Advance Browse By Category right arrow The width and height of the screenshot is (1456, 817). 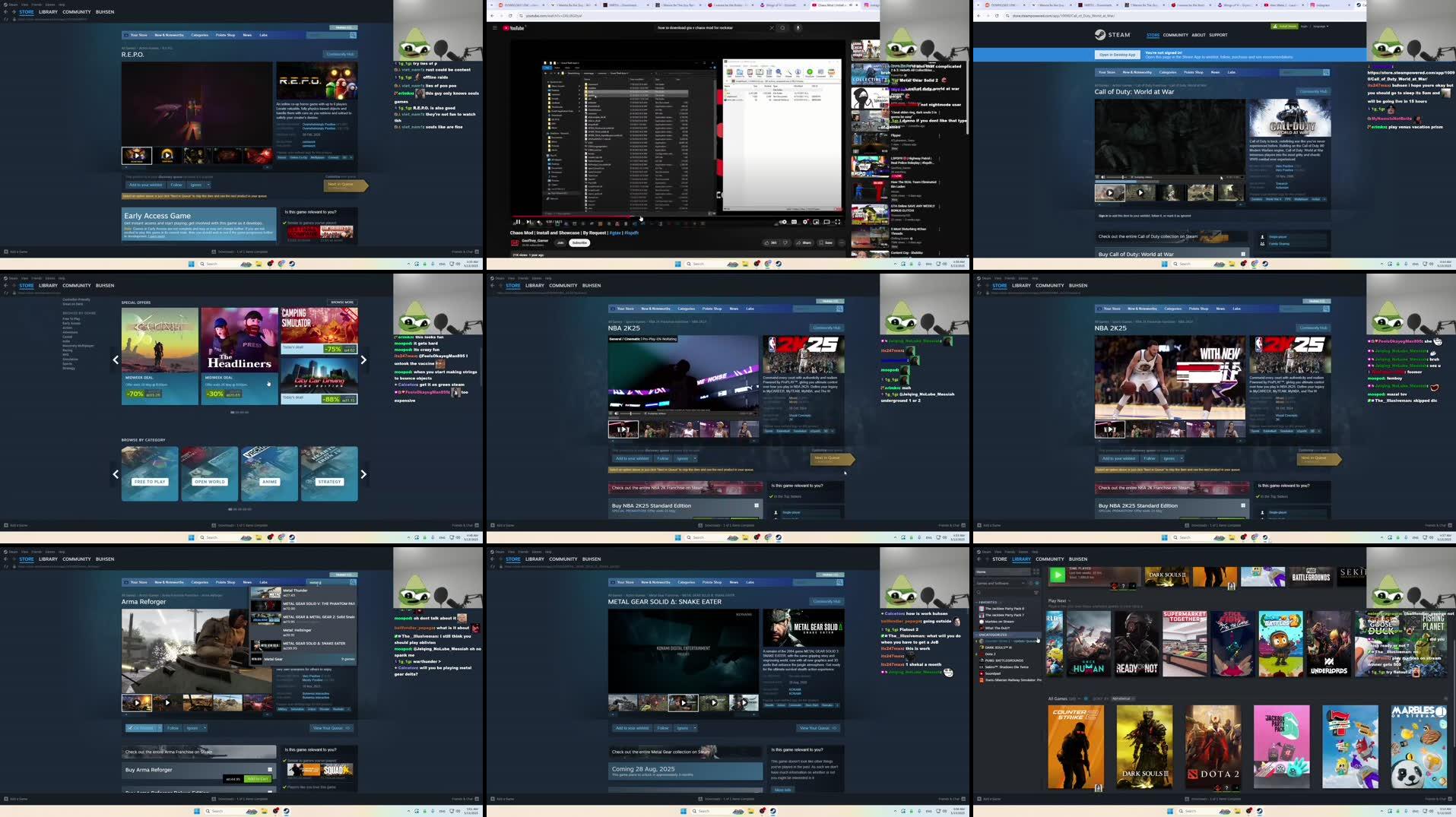[x=363, y=474]
